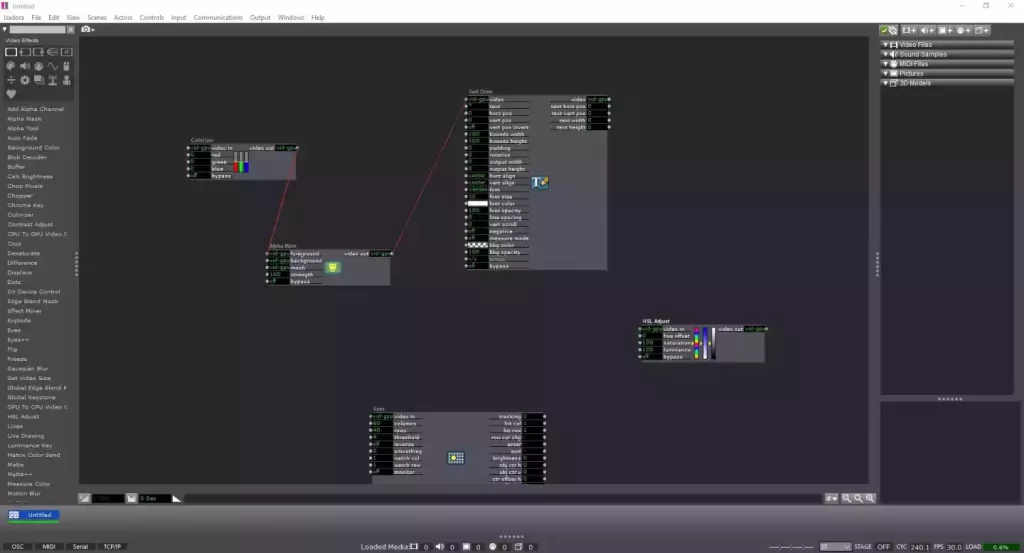Open the Help menu

(x=318, y=18)
